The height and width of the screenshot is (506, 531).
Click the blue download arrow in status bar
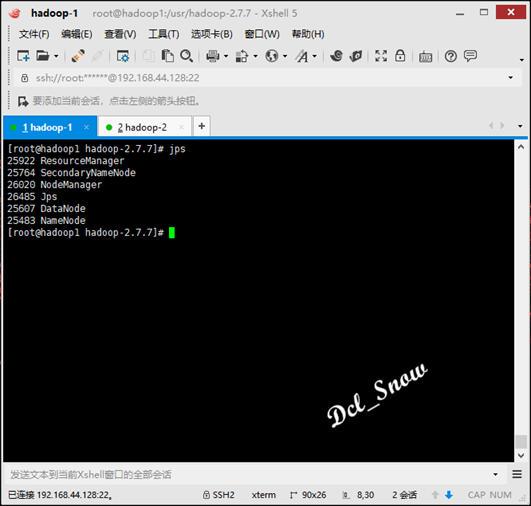coord(449,495)
